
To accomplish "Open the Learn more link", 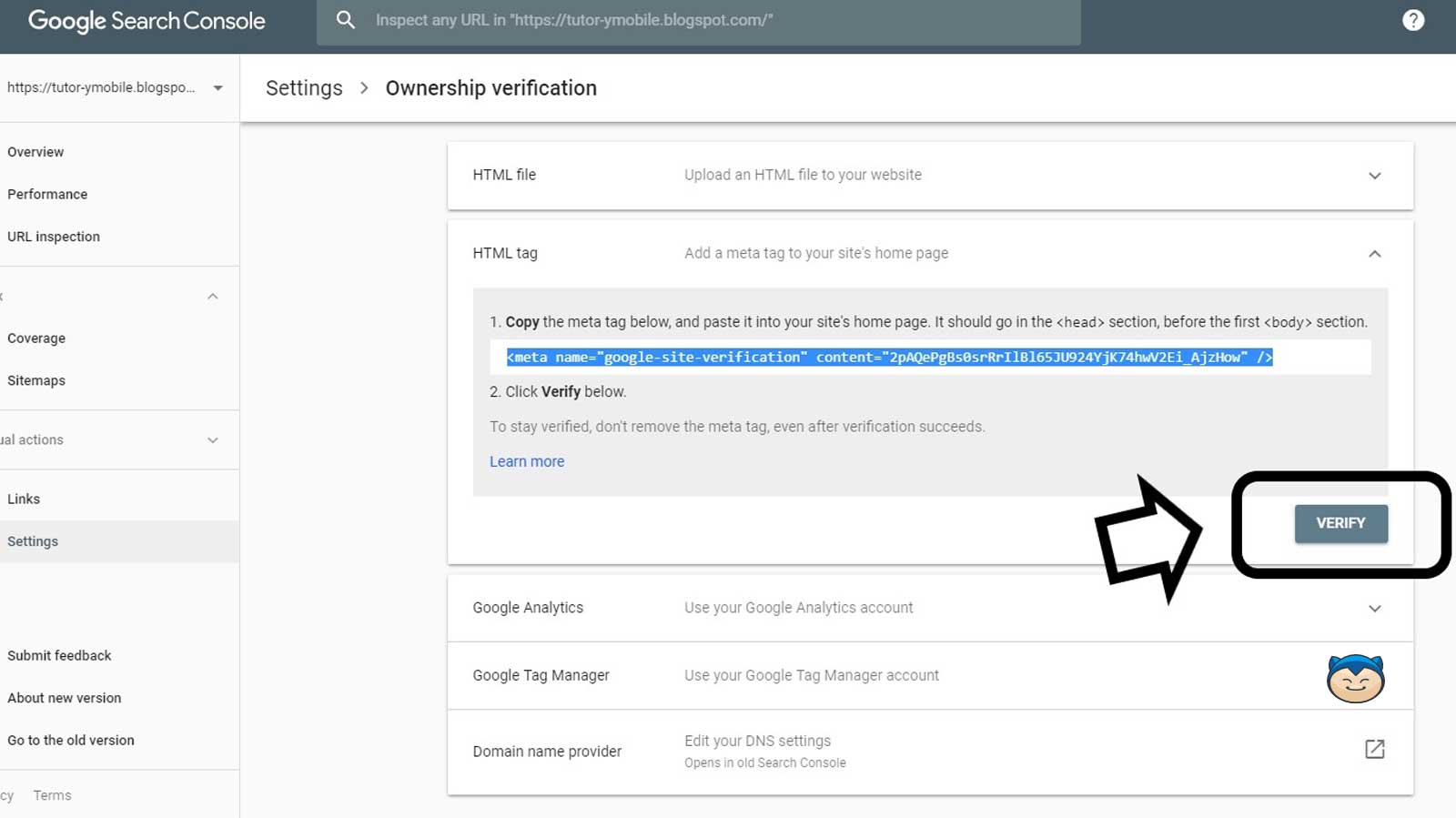I will pyautogui.click(x=527, y=461).
